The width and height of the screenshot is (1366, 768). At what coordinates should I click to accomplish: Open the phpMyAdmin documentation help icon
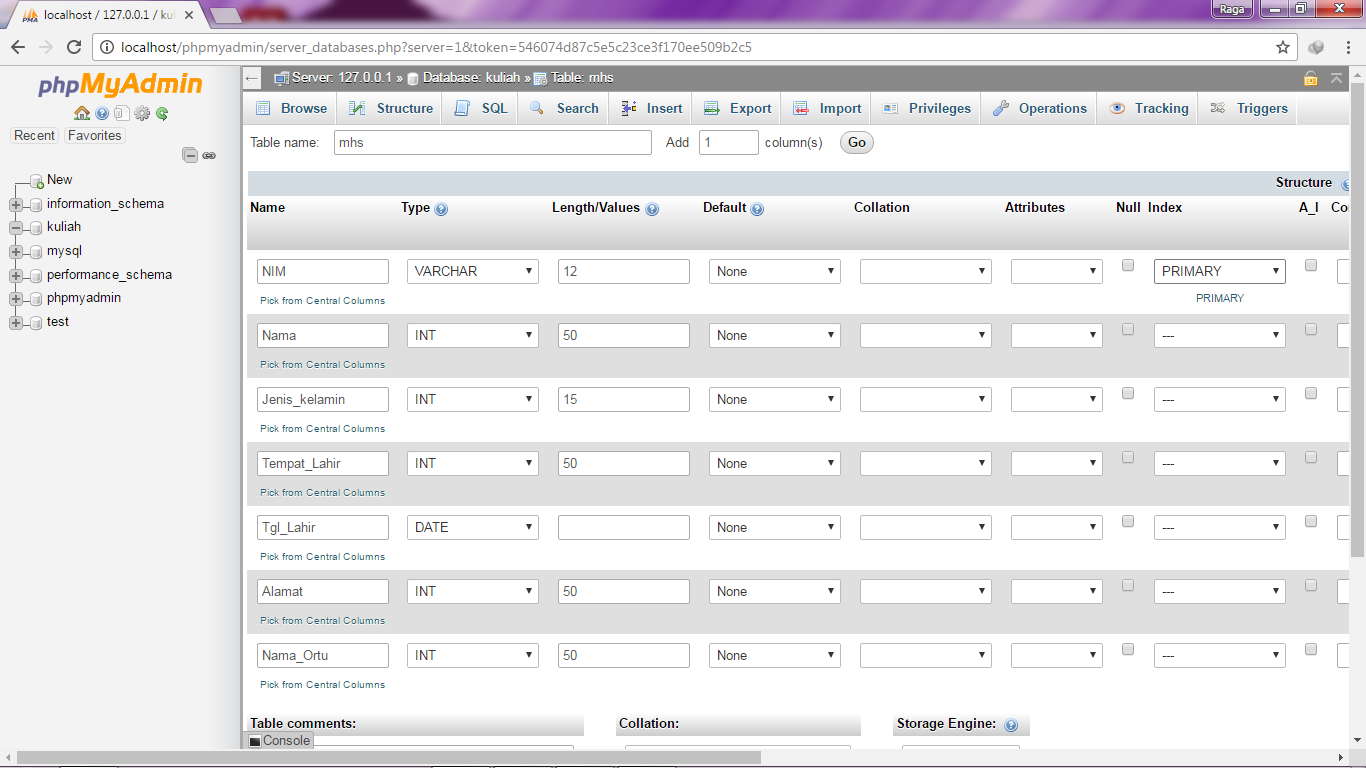[x=102, y=113]
